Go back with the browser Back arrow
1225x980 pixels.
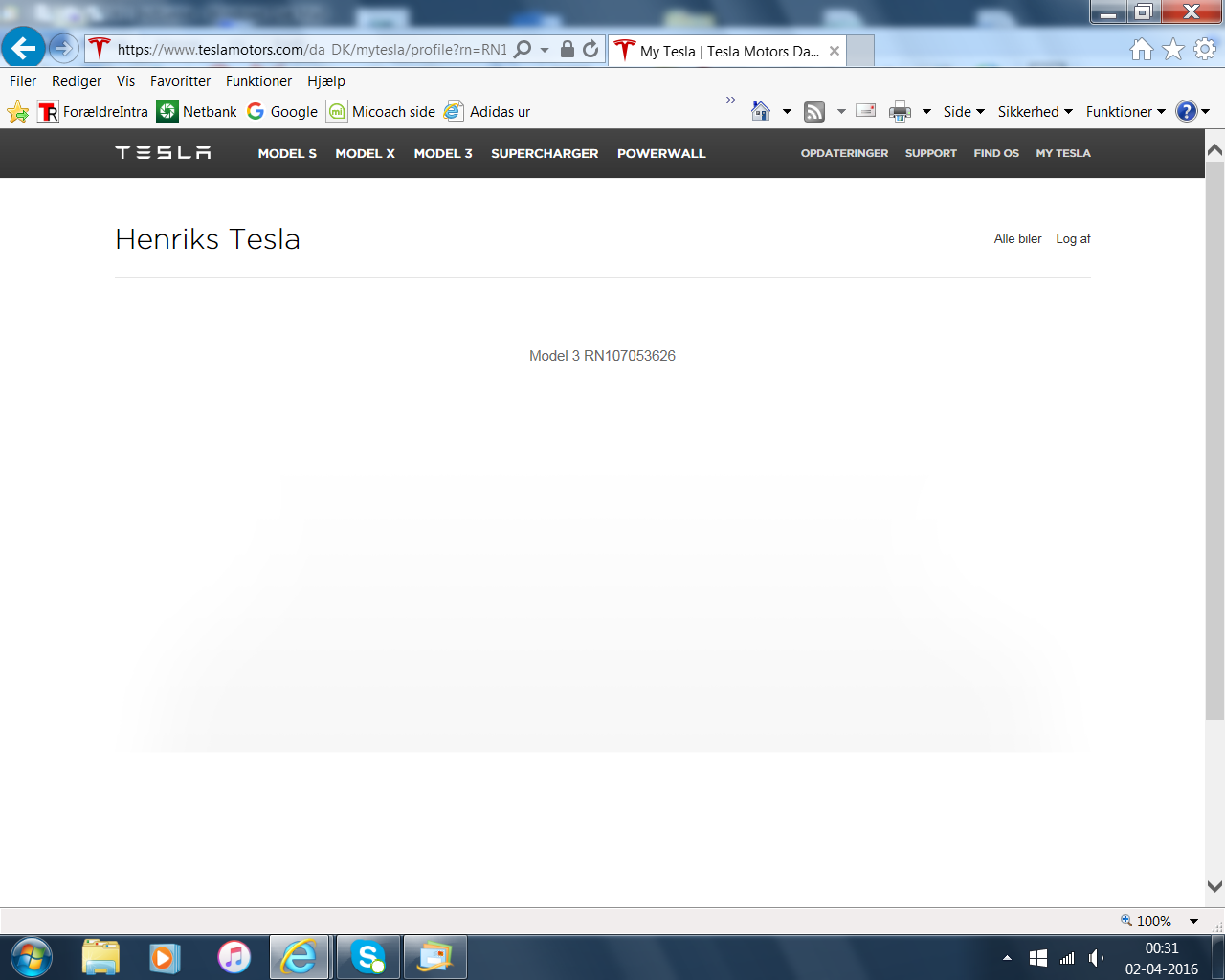tap(23, 48)
